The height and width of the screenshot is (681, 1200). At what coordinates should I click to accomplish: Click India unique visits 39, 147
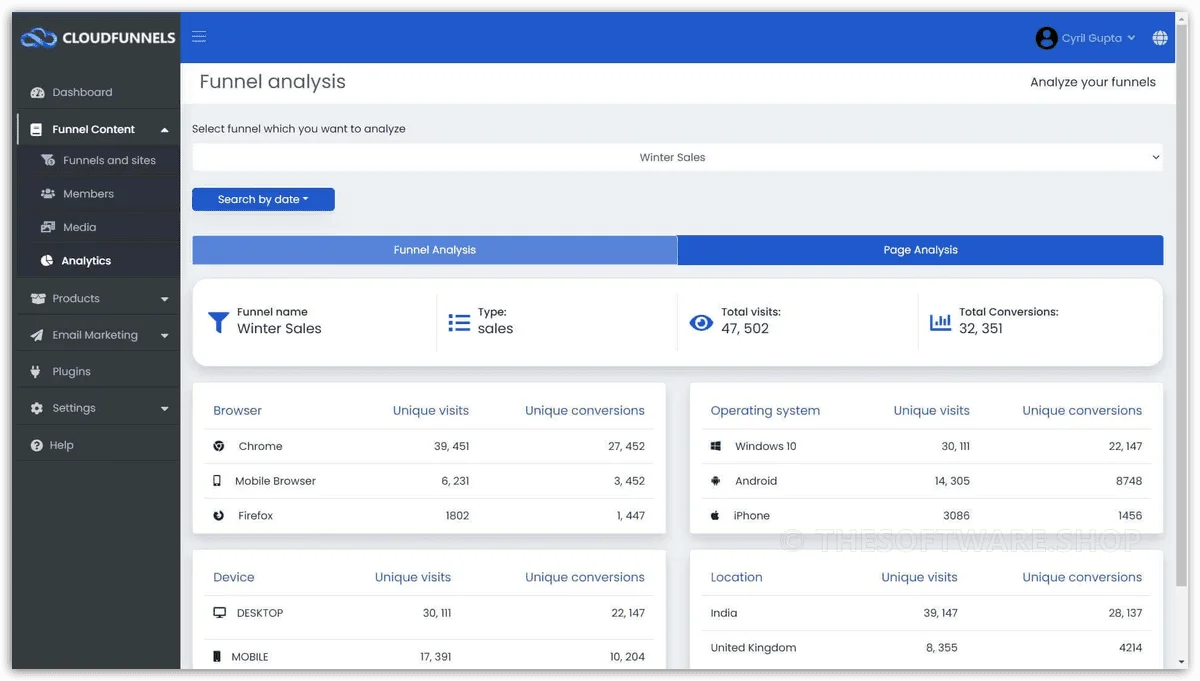tap(941, 613)
